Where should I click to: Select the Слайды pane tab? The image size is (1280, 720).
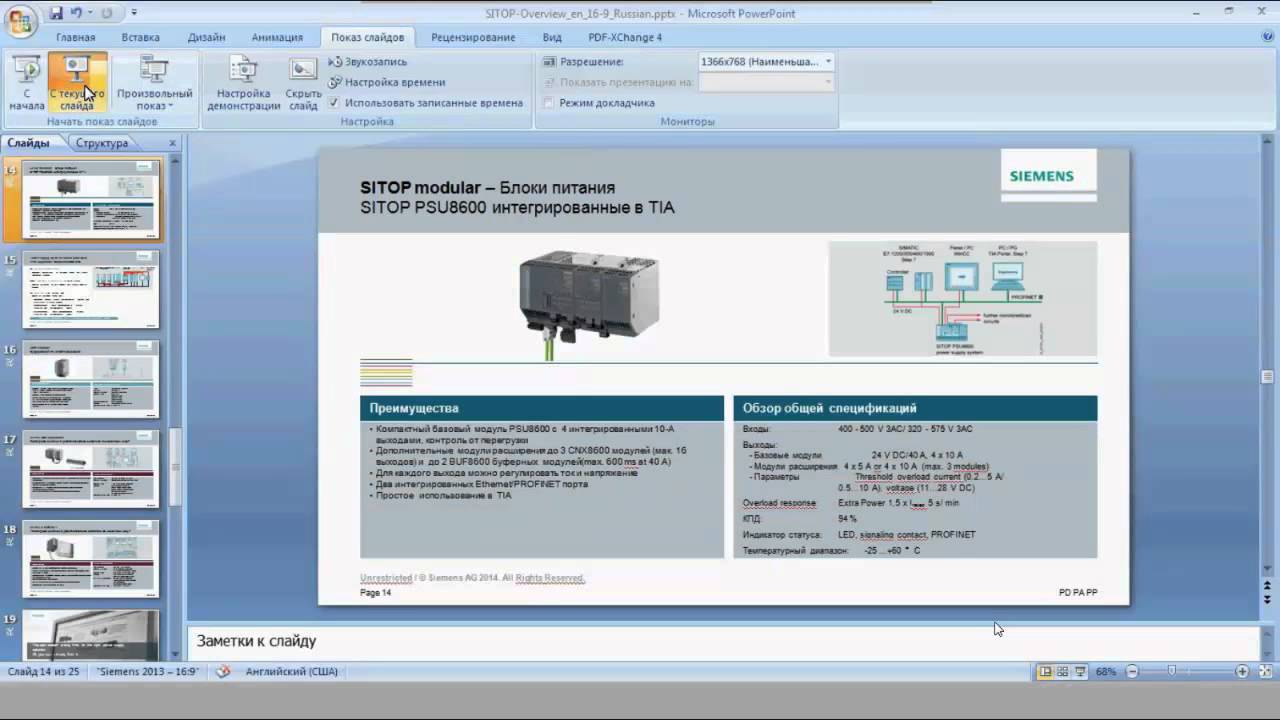click(28, 143)
